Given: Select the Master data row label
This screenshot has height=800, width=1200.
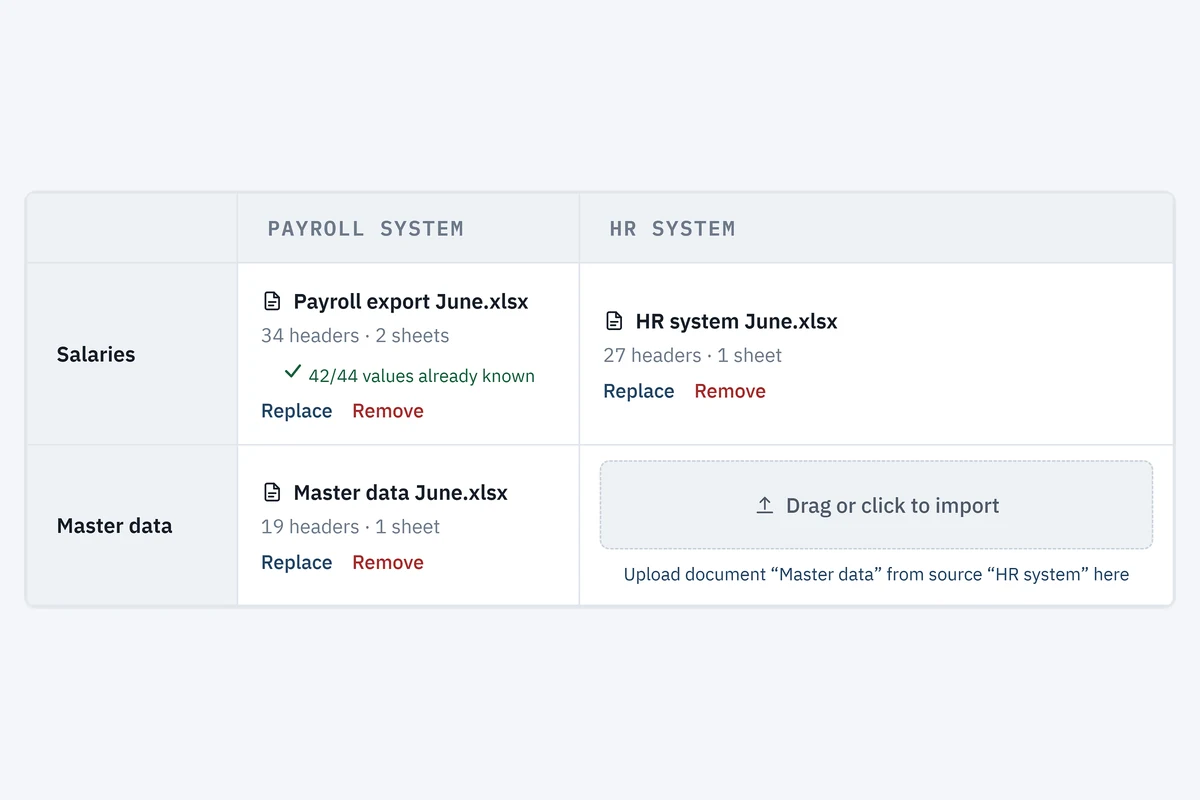Looking at the screenshot, I should pyautogui.click(x=114, y=525).
